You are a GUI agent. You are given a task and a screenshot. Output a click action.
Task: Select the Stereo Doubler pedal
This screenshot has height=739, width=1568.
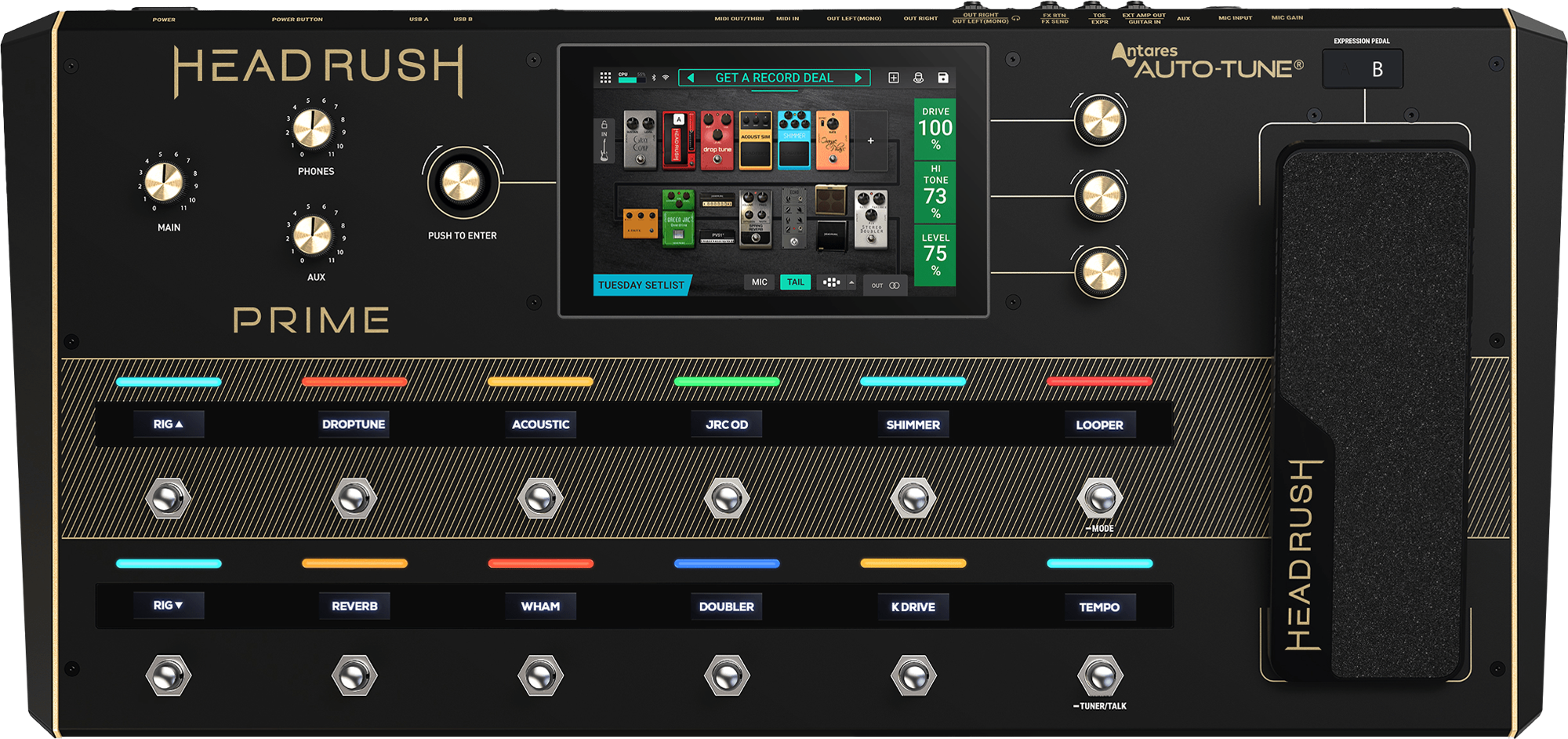tap(871, 218)
